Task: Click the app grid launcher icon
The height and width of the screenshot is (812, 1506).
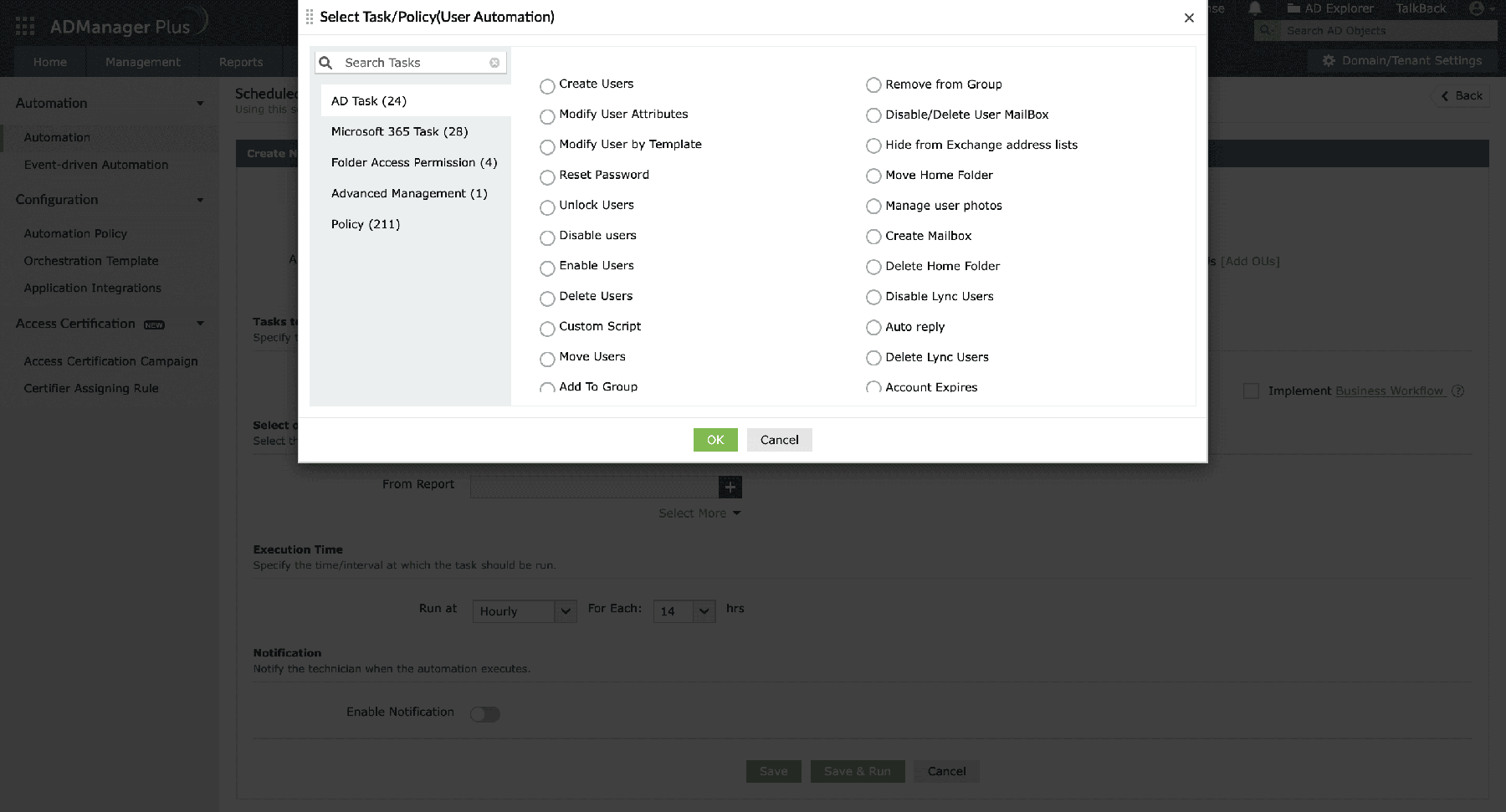Action: 25,27
